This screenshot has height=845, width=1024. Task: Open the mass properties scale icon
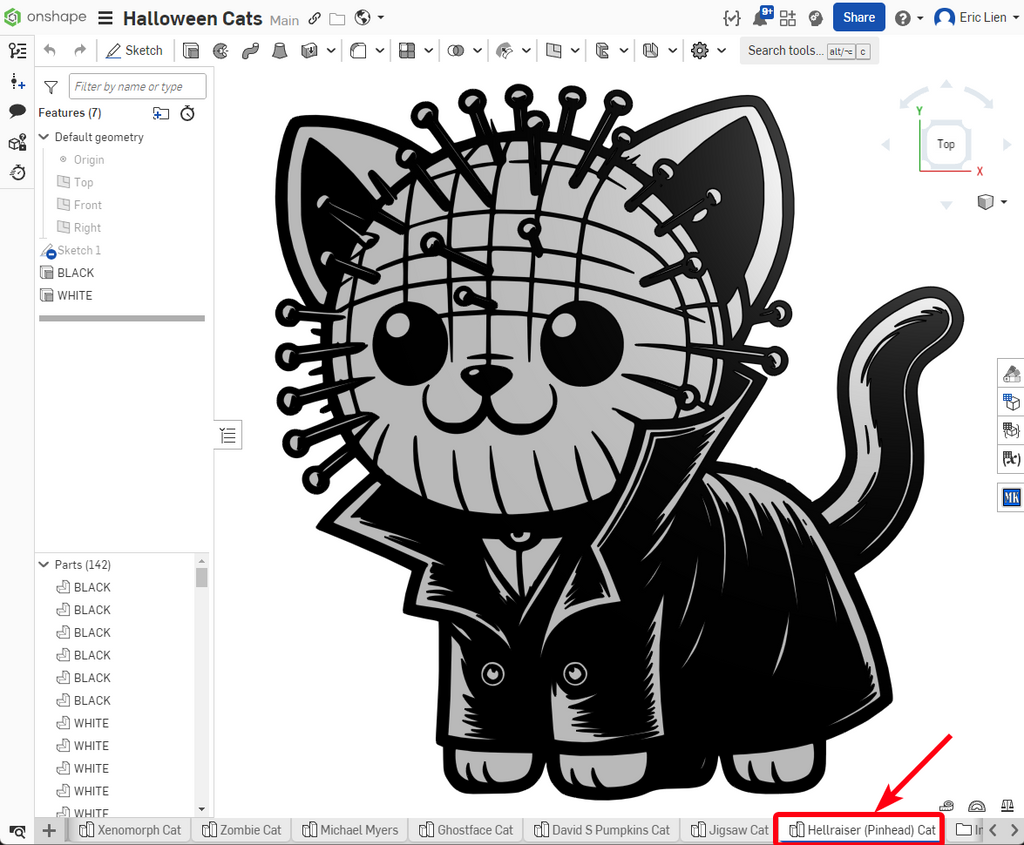pyautogui.click(x=1007, y=806)
